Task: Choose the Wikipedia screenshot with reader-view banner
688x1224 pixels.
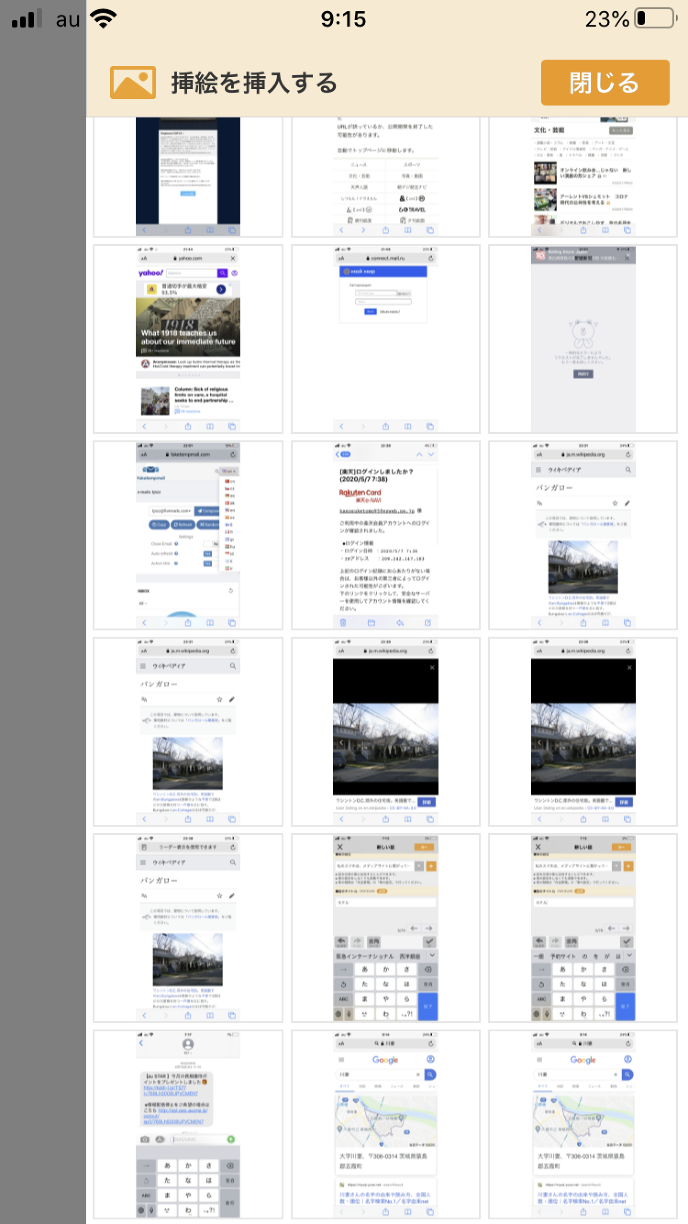Action: (x=189, y=927)
